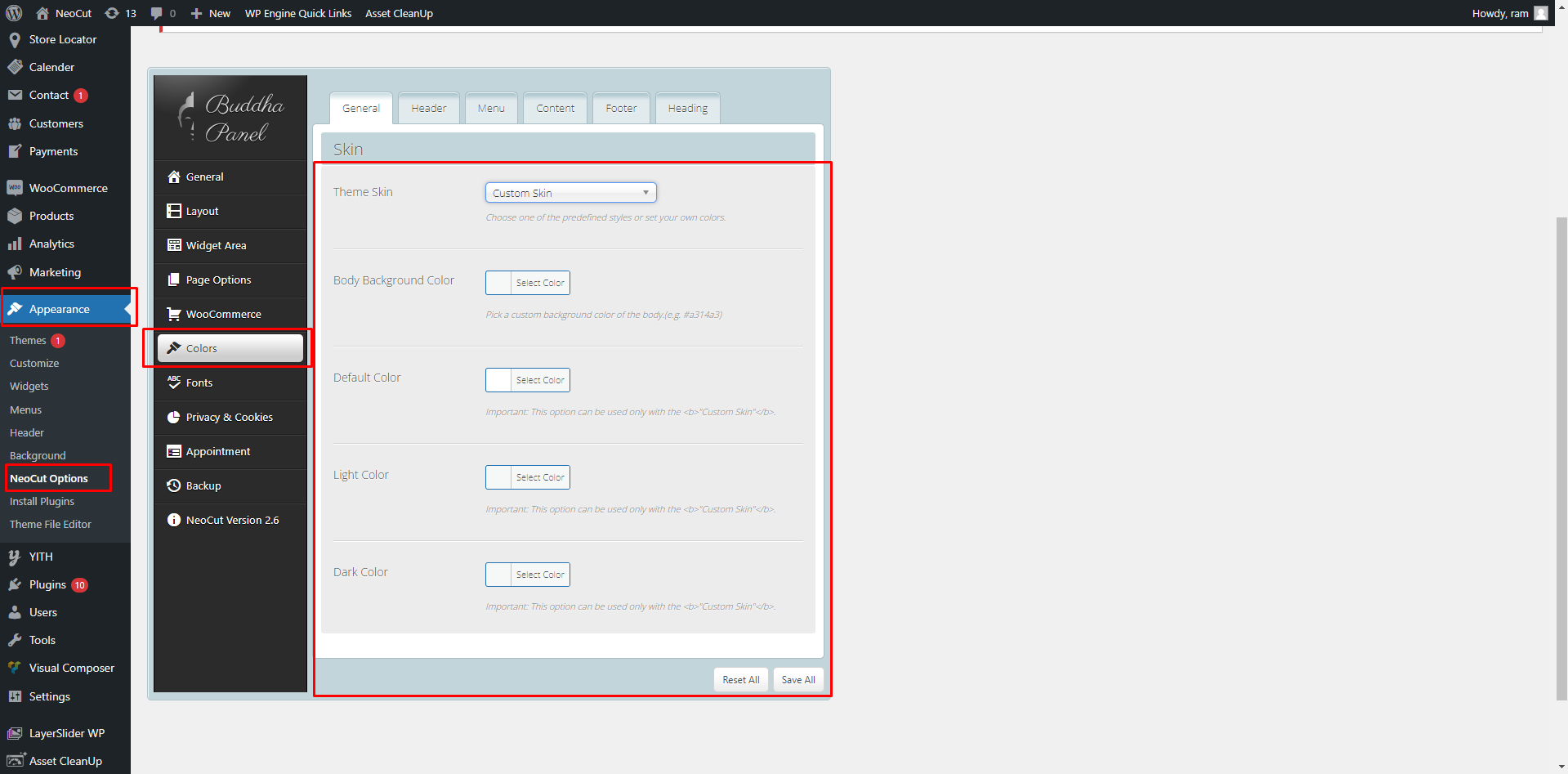The height and width of the screenshot is (774, 1568).
Task: Open the Themes submenu link
Action: pos(28,340)
